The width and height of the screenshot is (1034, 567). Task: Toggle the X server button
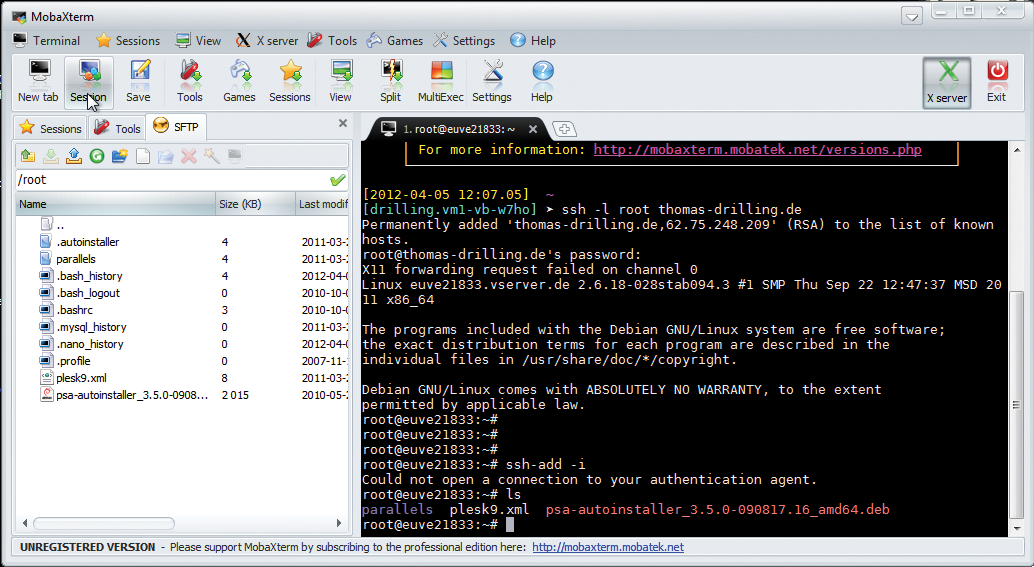point(946,80)
